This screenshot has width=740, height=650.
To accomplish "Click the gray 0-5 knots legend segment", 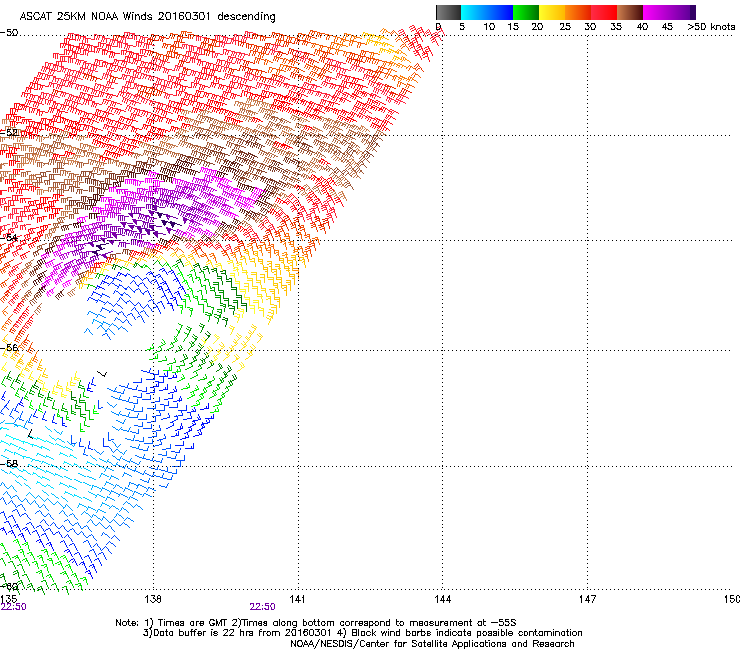I will (x=448, y=12).
